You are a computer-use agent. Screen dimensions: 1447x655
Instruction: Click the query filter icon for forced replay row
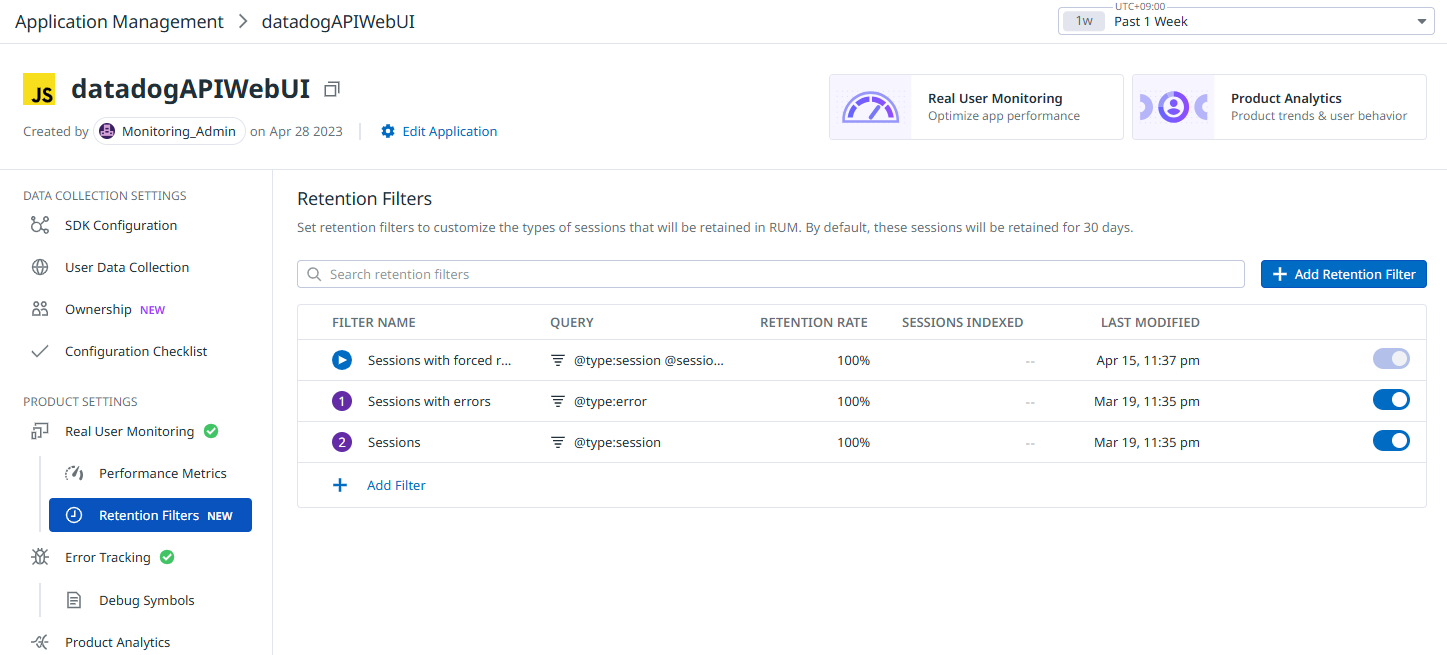click(558, 360)
